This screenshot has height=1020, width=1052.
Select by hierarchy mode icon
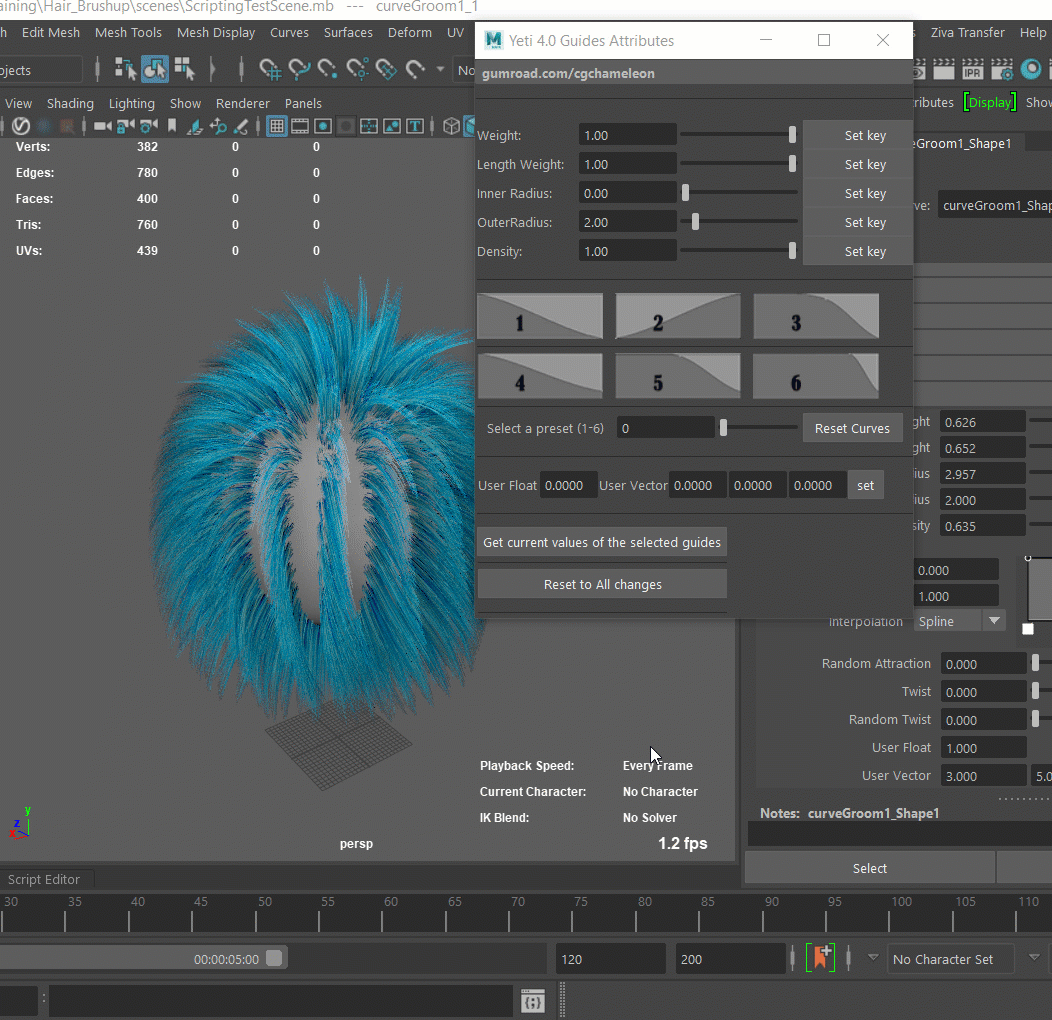125,69
